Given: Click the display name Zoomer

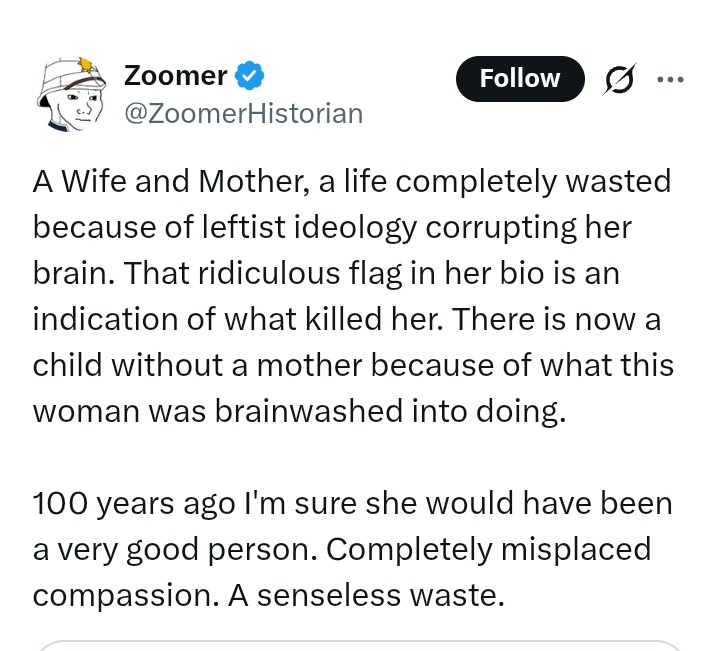Looking at the screenshot, I should (x=175, y=76).
